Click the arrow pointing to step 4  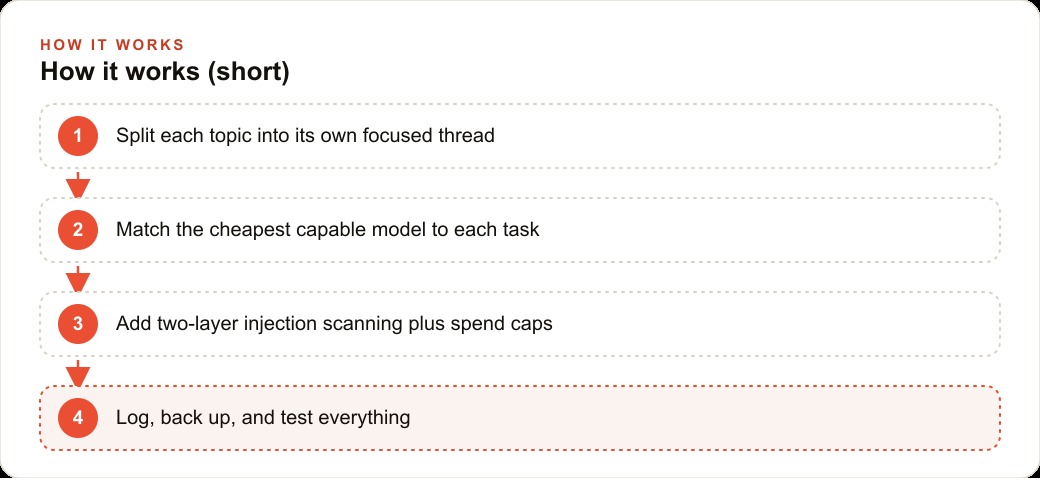(78, 373)
